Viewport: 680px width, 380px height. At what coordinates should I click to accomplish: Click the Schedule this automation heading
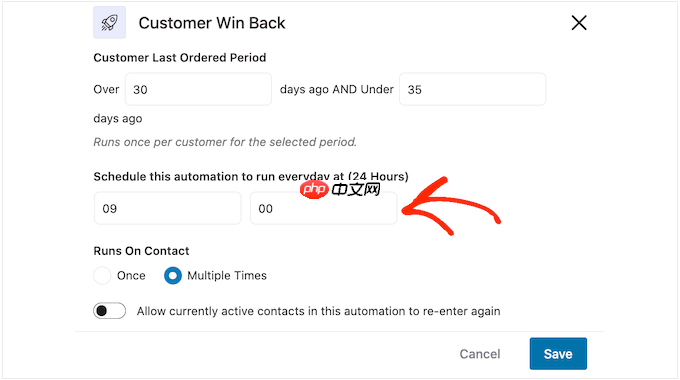tap(251, 177)
